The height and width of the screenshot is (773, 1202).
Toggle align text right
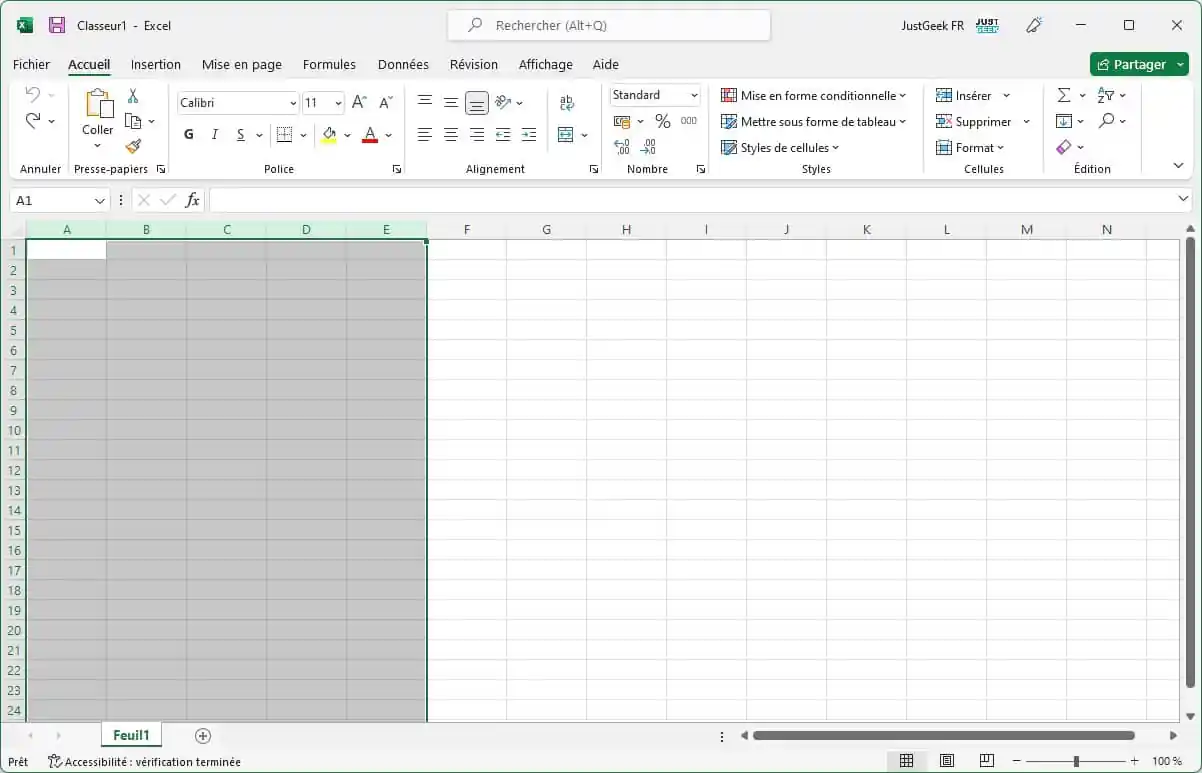click(477, 134)
